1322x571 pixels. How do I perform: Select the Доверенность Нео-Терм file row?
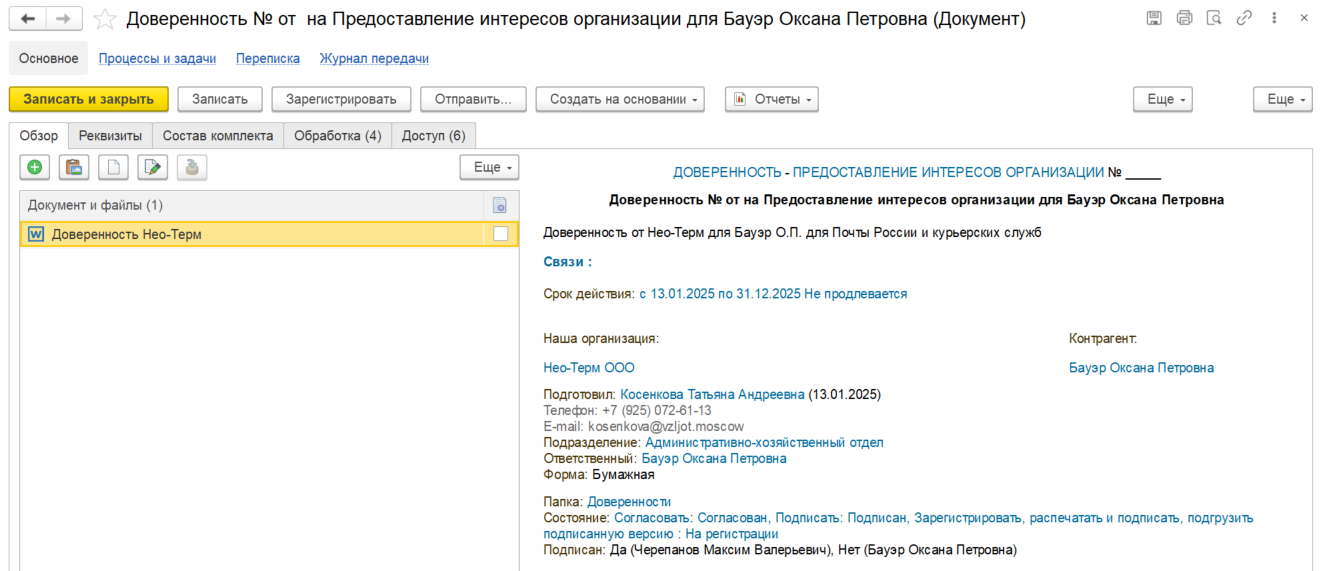267,234
